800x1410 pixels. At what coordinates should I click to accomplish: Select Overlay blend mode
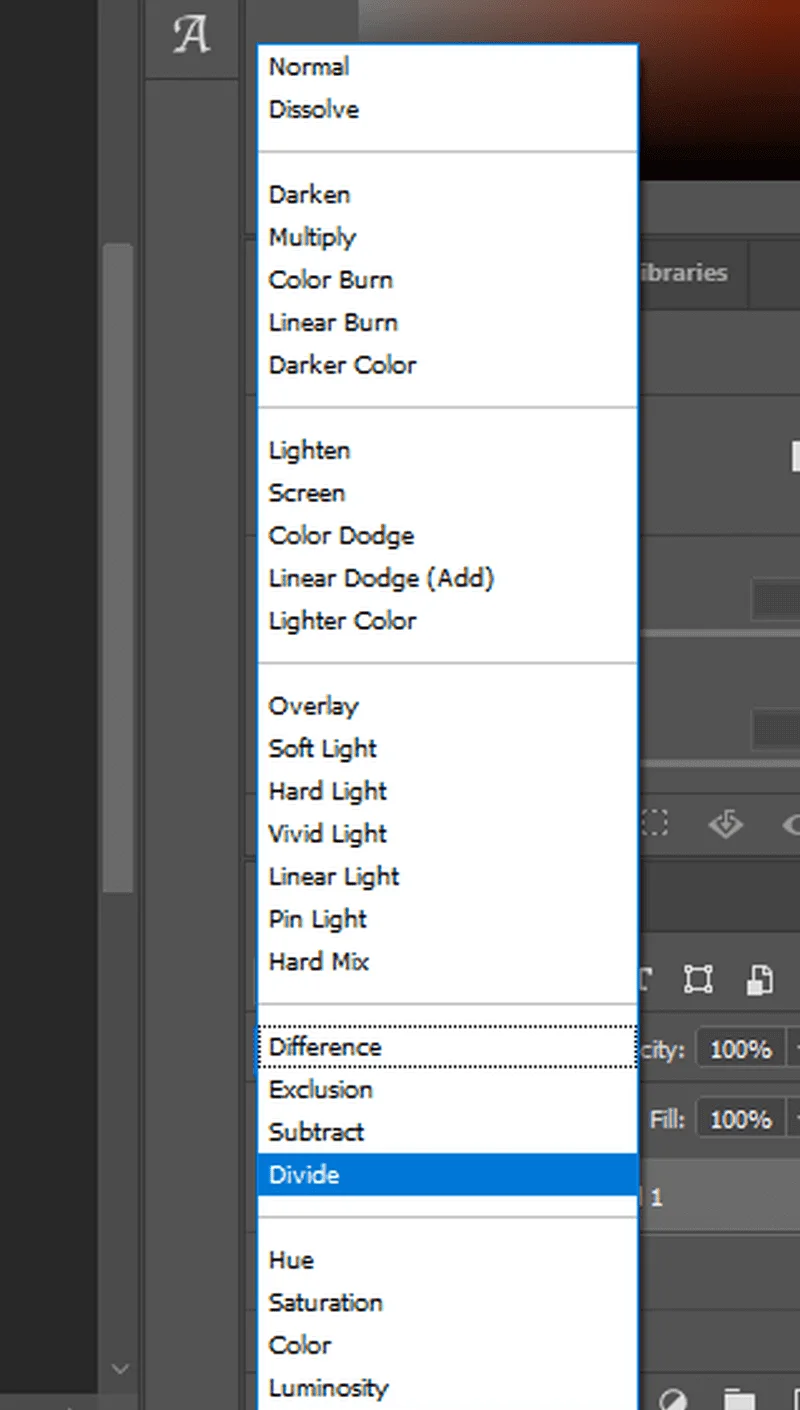point(447,706)
